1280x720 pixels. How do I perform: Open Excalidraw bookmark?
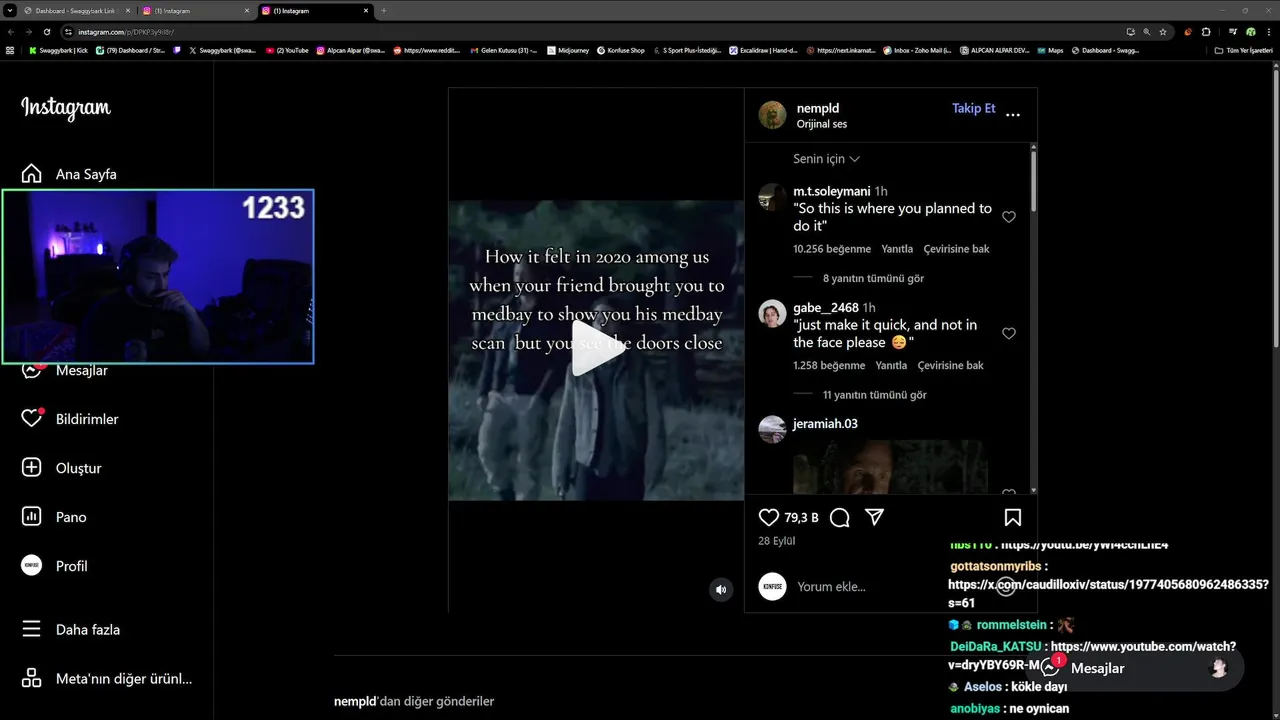pos(763,50)
